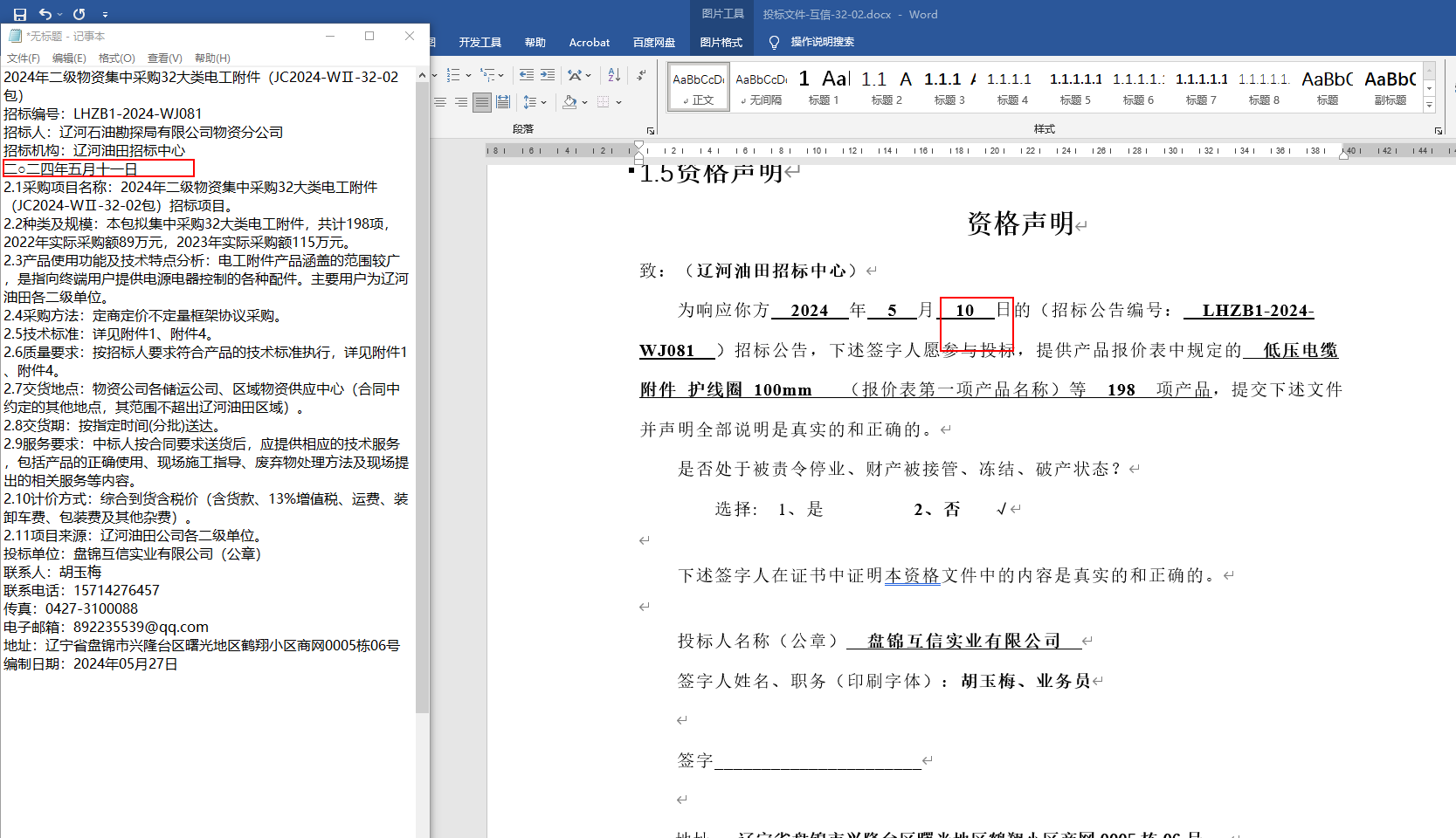Center align the paragraph

tap(440, 102)
